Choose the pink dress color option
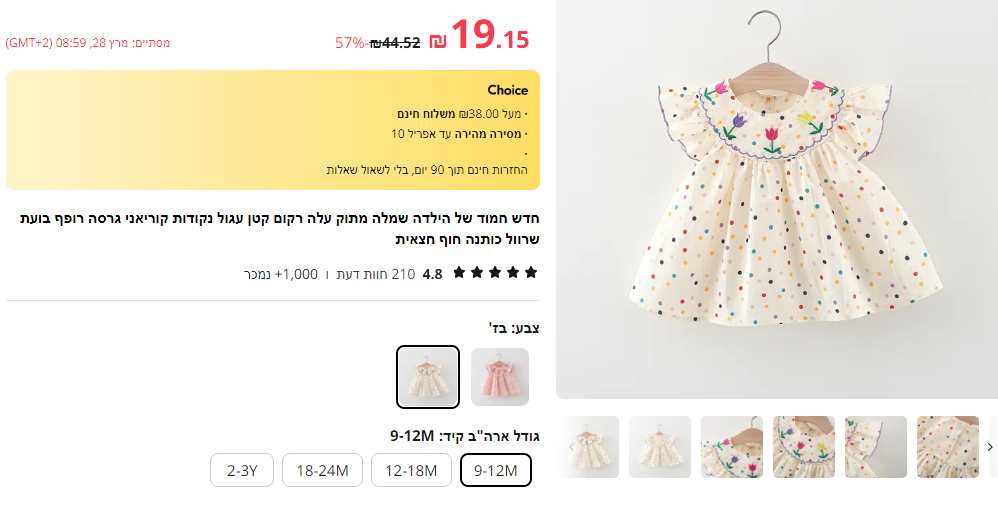Viewport: 998px width, 516px height. (x=500, y=377)
